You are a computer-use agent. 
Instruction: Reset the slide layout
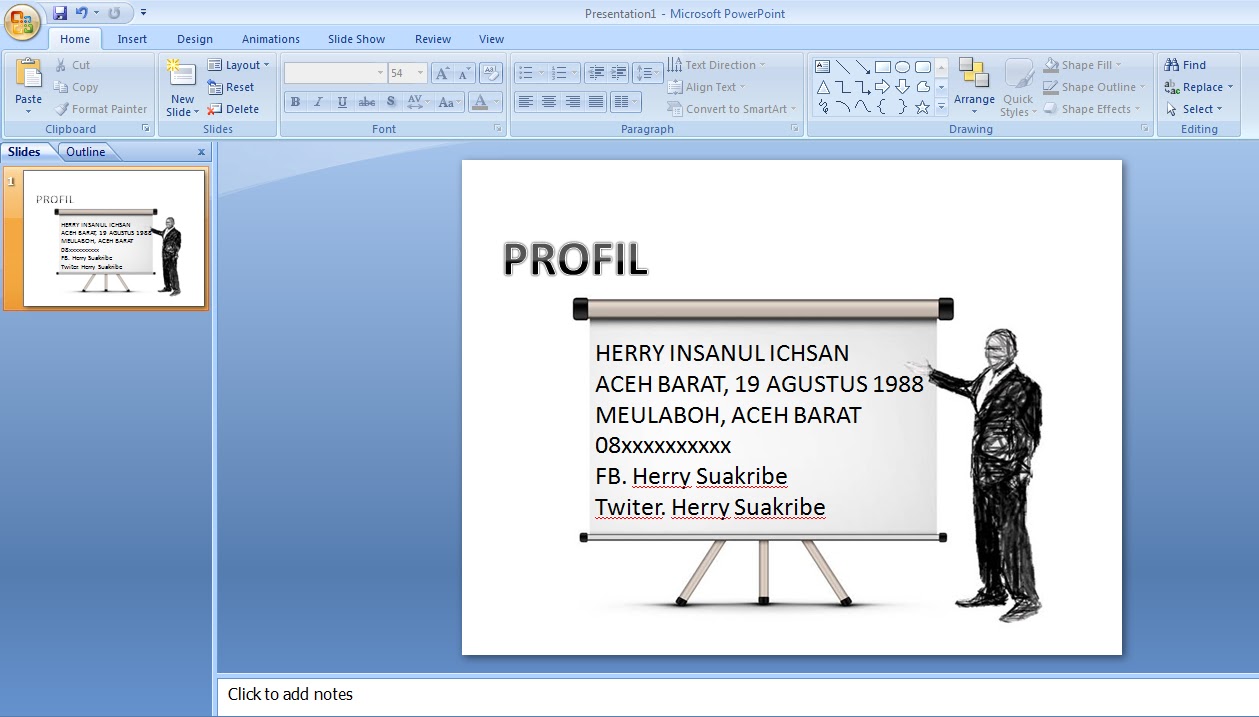click(x=231, y=87)
